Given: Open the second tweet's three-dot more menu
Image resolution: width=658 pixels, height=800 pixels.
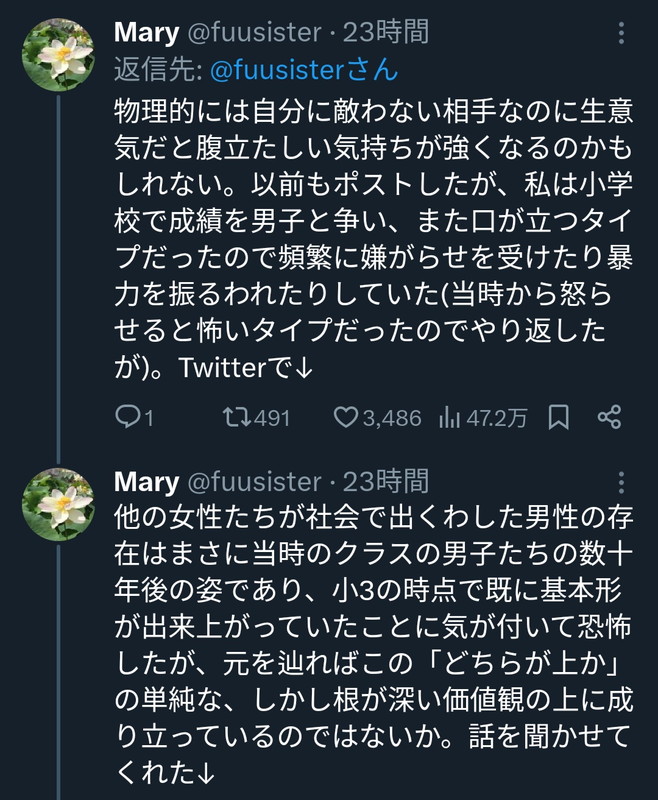Looking at the screenshot, I should (x=622, y=482).
